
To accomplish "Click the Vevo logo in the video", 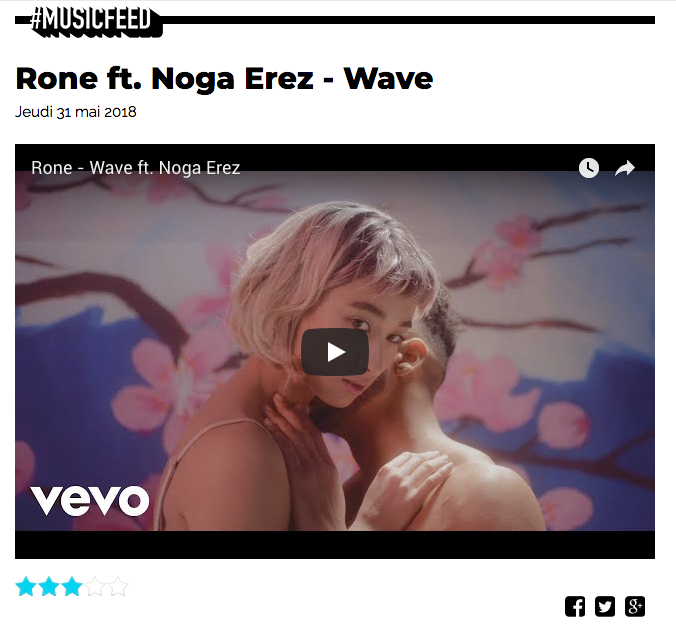I will click(x=90, y=500).
